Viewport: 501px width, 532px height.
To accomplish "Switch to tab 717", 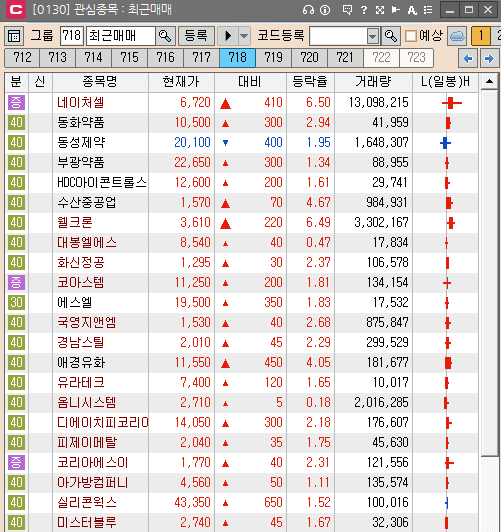I will 201,58.
